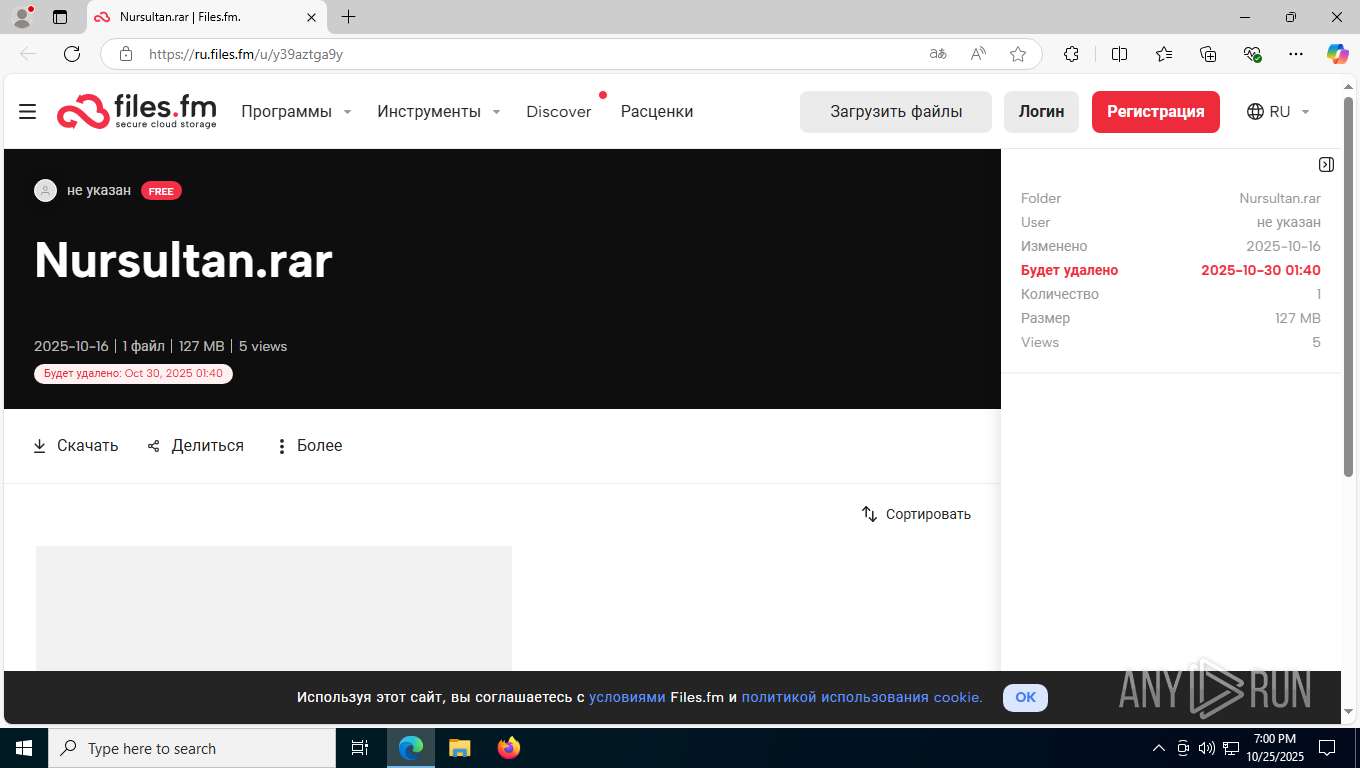Click the 2025-10-30 01:40 deletion value
The height and width of the screenshot is (768, 1360).
1261,270
